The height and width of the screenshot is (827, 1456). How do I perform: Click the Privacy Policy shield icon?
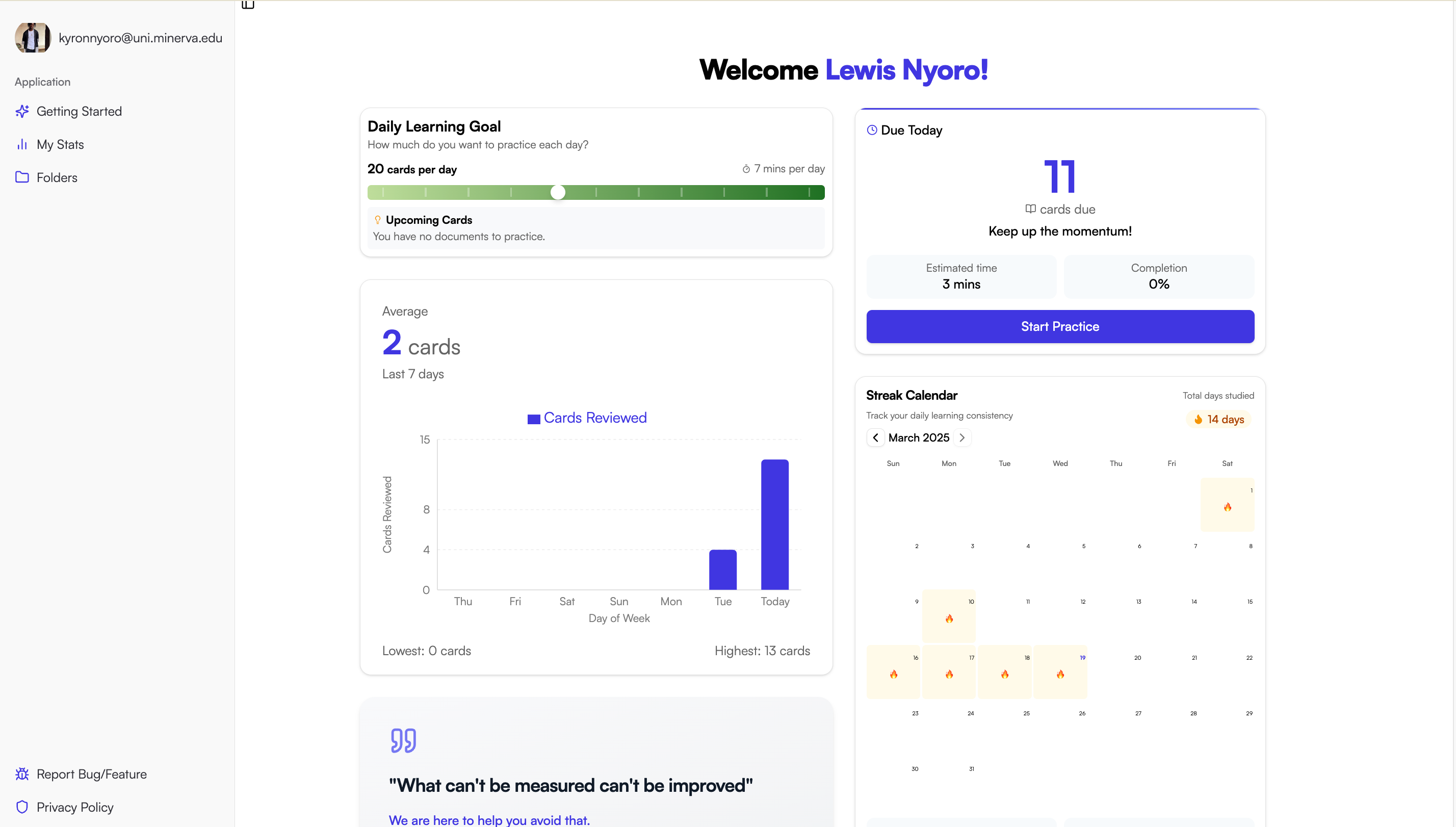pos(22,807)
